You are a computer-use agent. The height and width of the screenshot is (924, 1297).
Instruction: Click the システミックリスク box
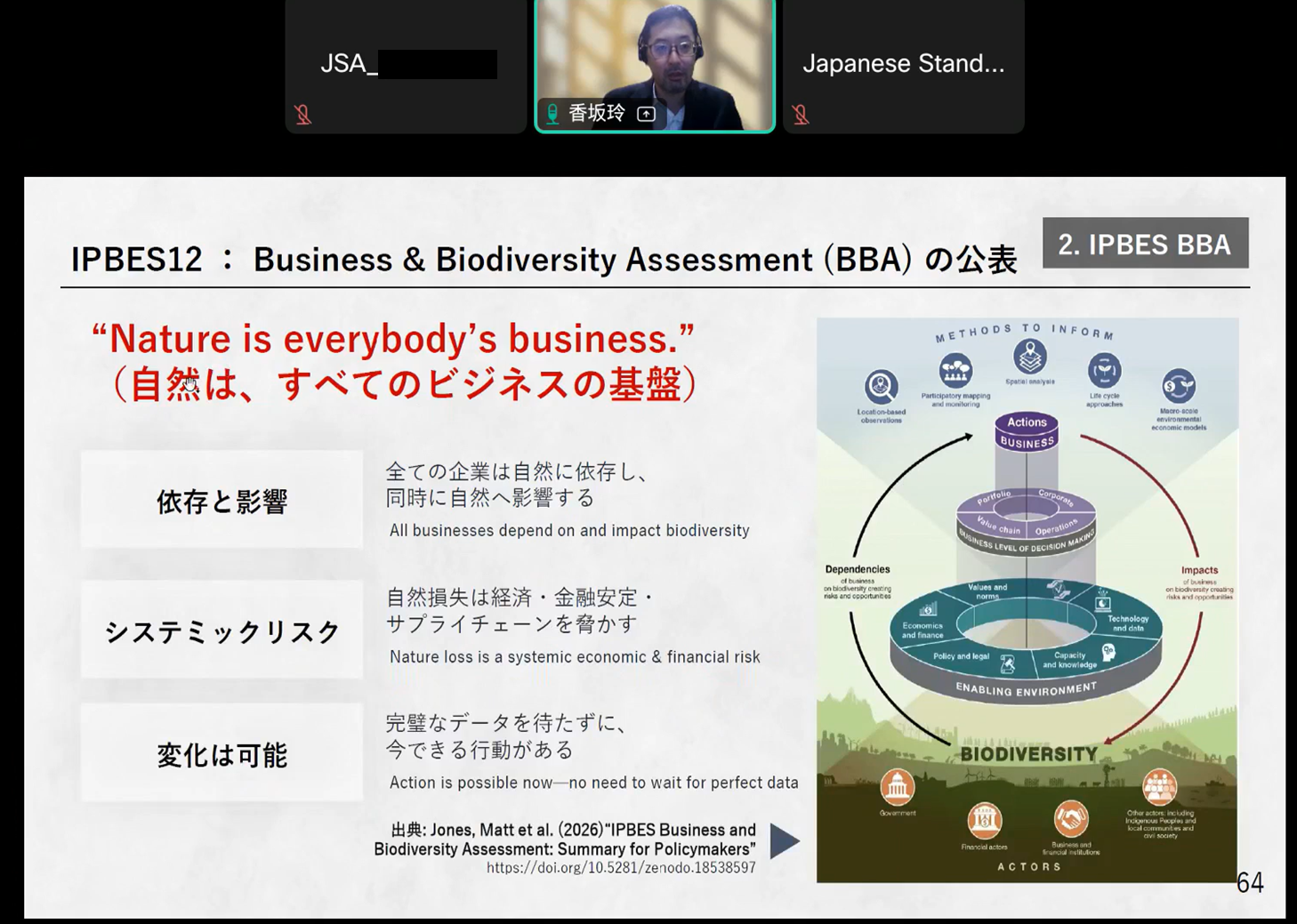pos(222,630)
